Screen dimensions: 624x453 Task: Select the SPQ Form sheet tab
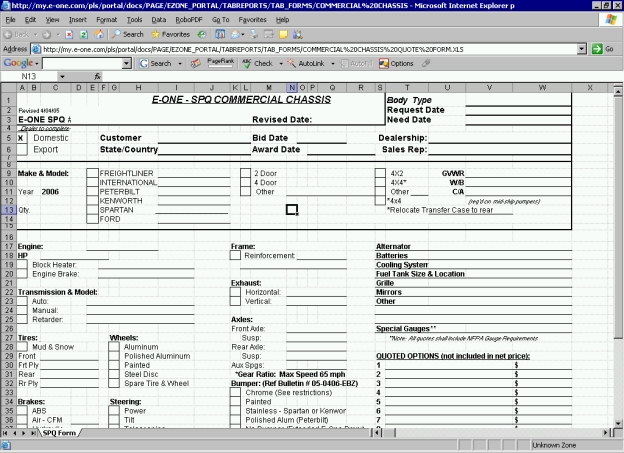coord(59,433)
